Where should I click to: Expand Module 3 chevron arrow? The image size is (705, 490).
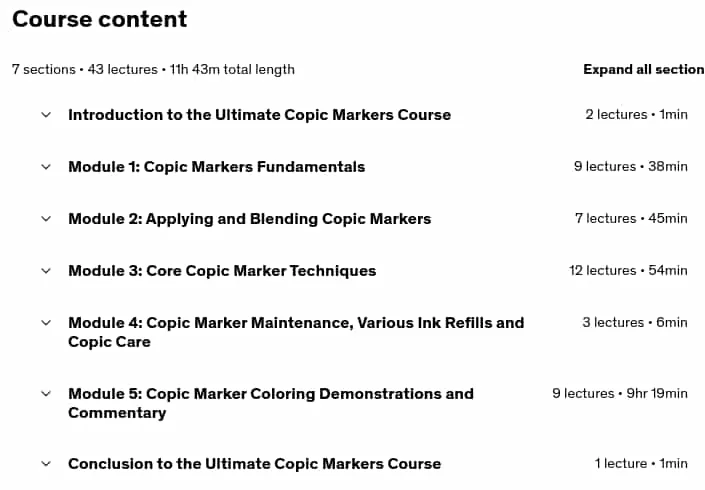coord(46,271)
